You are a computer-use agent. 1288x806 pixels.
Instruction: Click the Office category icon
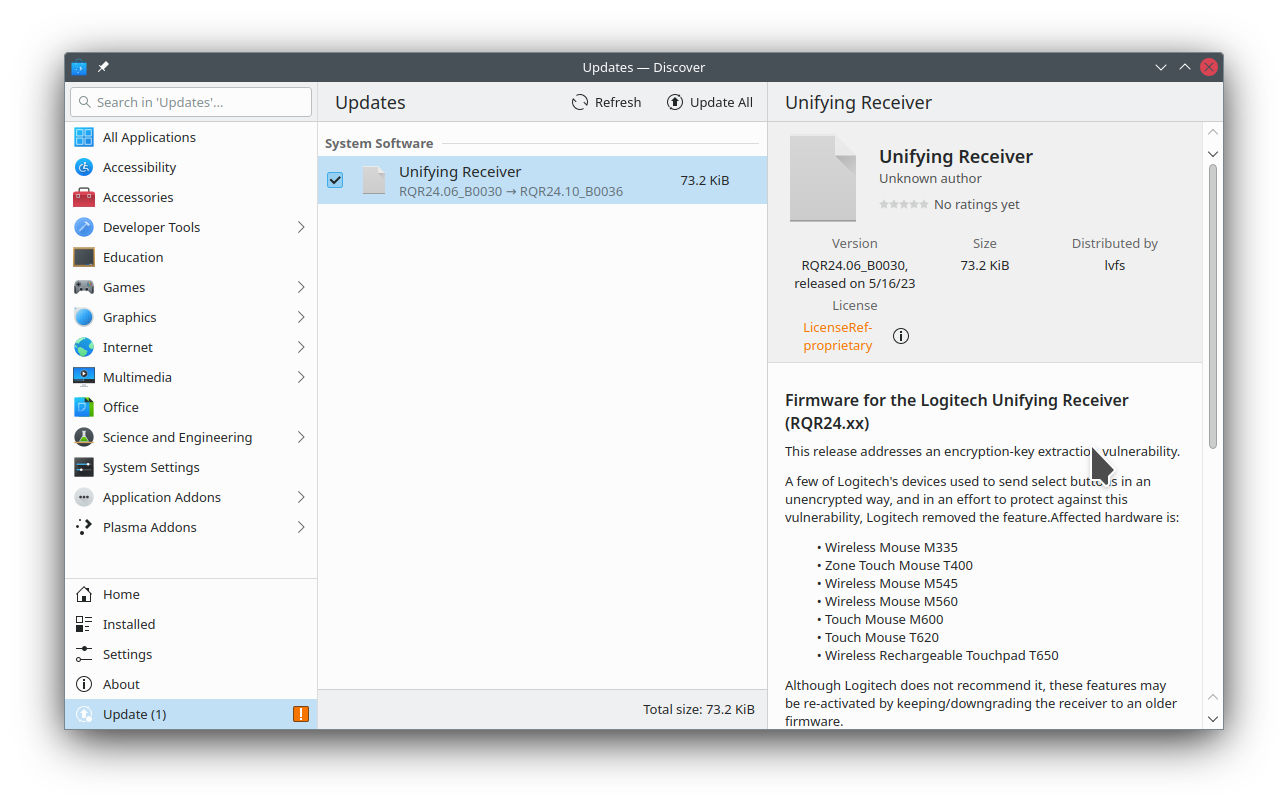click(x=84, y=407)
